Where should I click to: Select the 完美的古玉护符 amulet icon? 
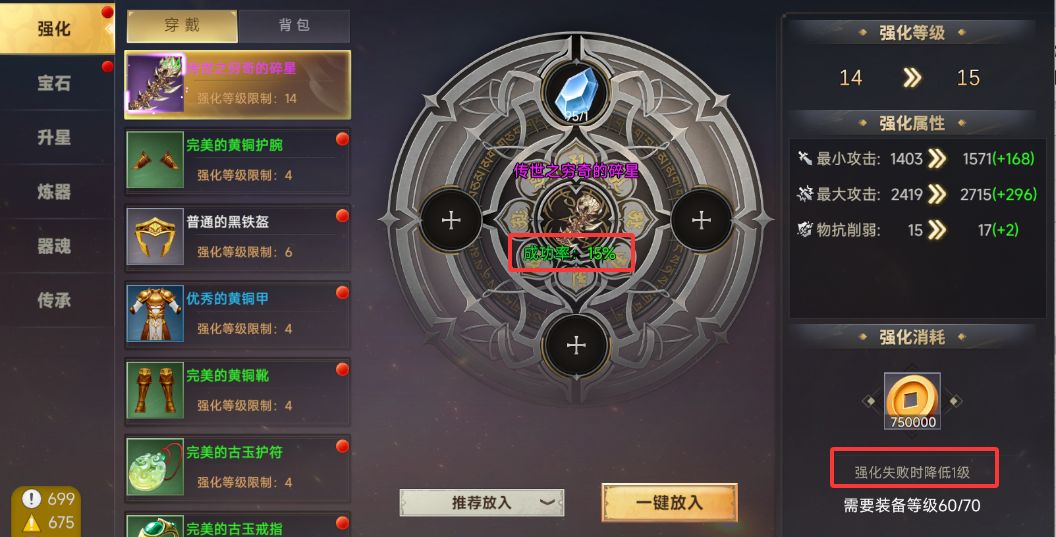155,467
